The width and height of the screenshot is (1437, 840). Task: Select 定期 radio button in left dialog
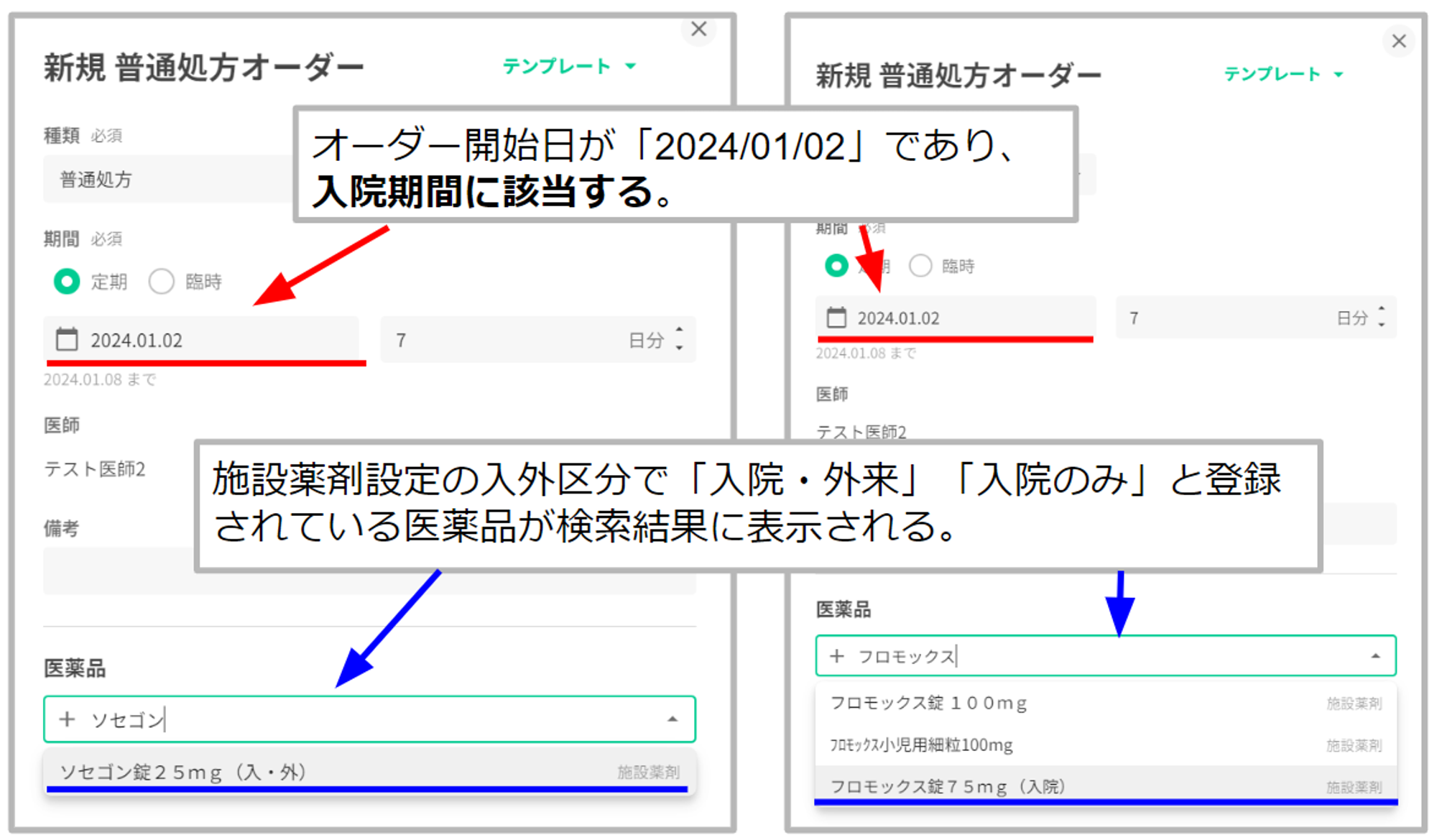pyautogui.click(x=67, y=281)
